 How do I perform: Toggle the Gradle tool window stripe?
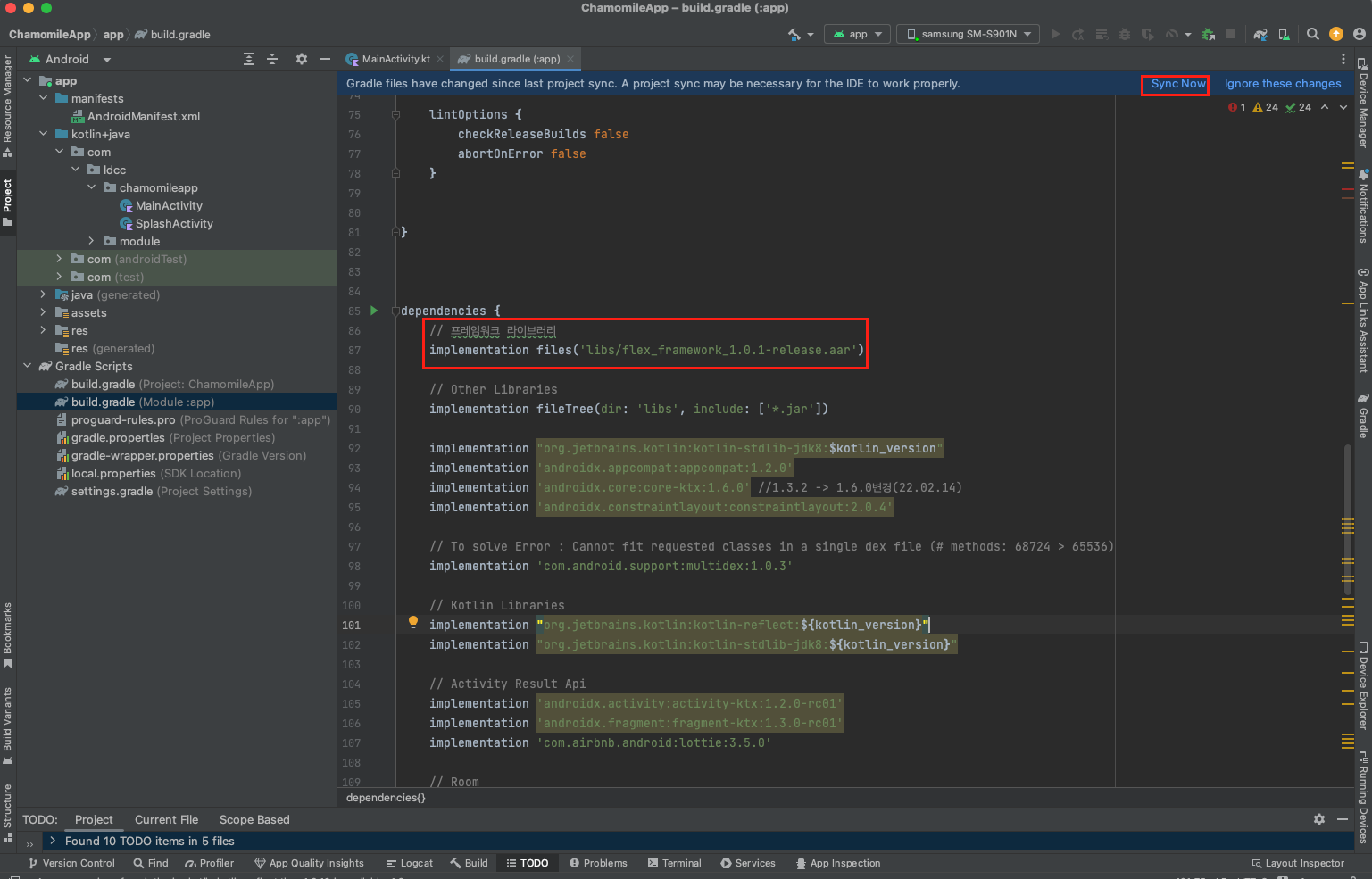1363,417
